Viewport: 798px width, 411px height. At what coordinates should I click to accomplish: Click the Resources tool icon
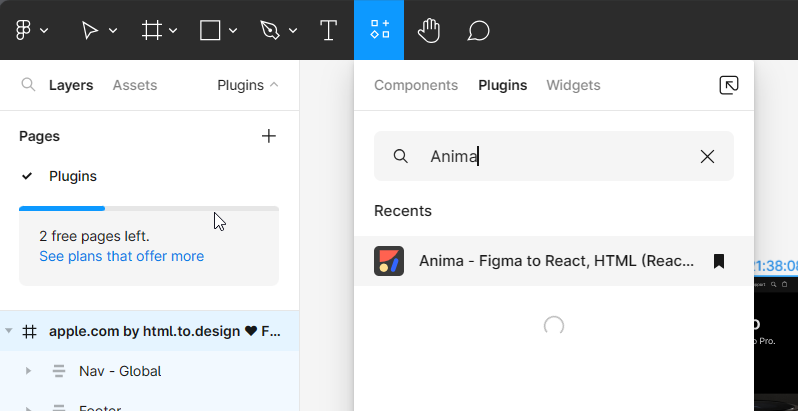pos(379,30)
